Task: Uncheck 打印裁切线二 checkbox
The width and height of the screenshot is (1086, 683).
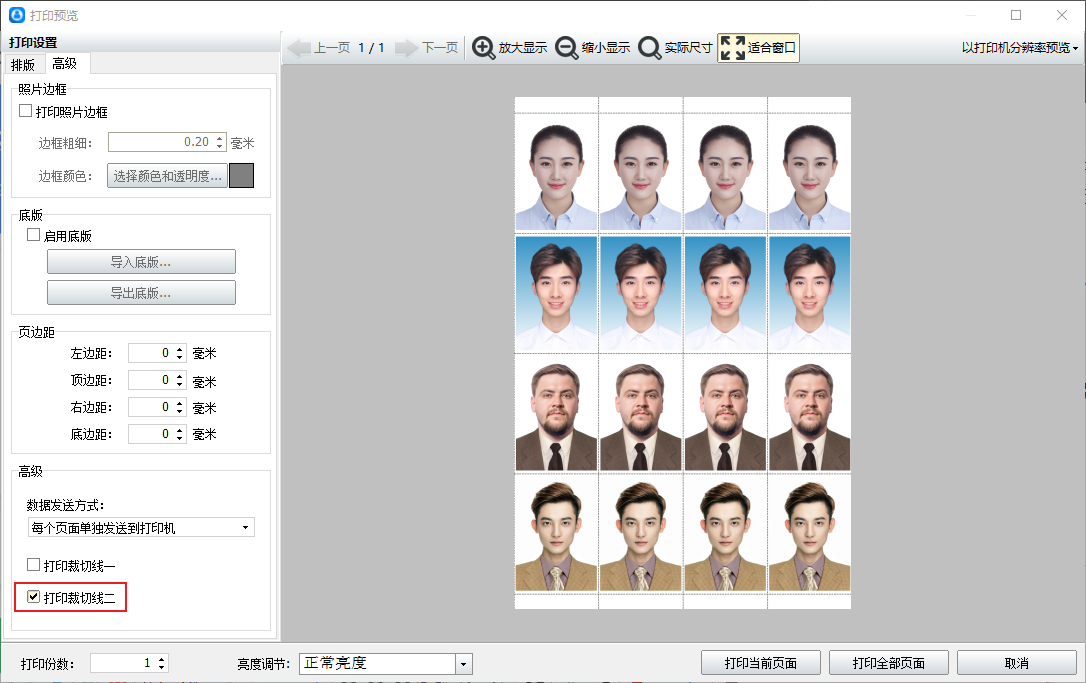Action: [34, 597]
